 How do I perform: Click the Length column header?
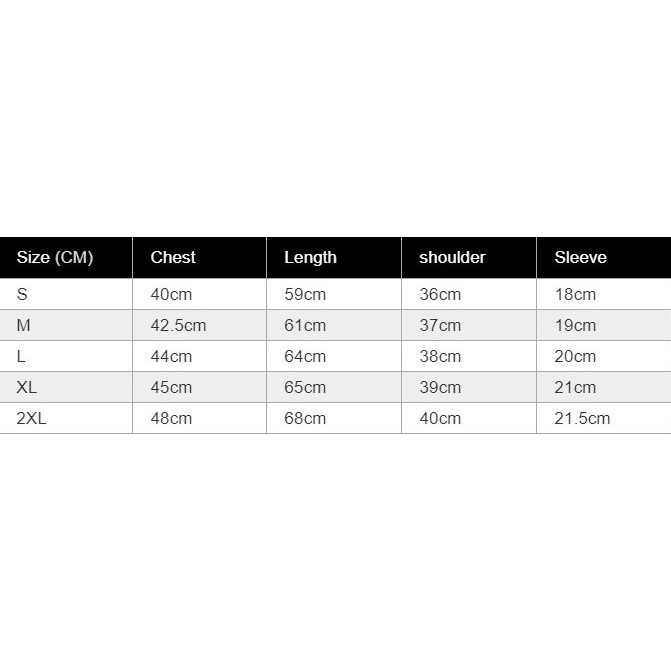pyautogui.click(x=310, y=257)
